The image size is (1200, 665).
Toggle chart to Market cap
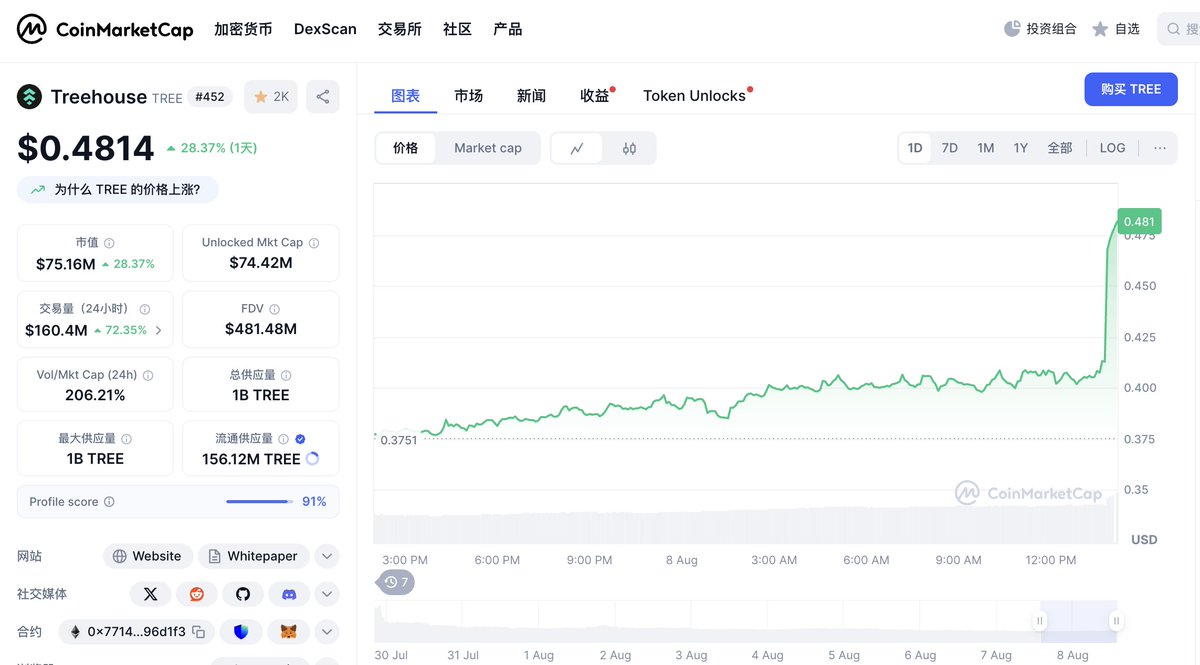(488, 148)
